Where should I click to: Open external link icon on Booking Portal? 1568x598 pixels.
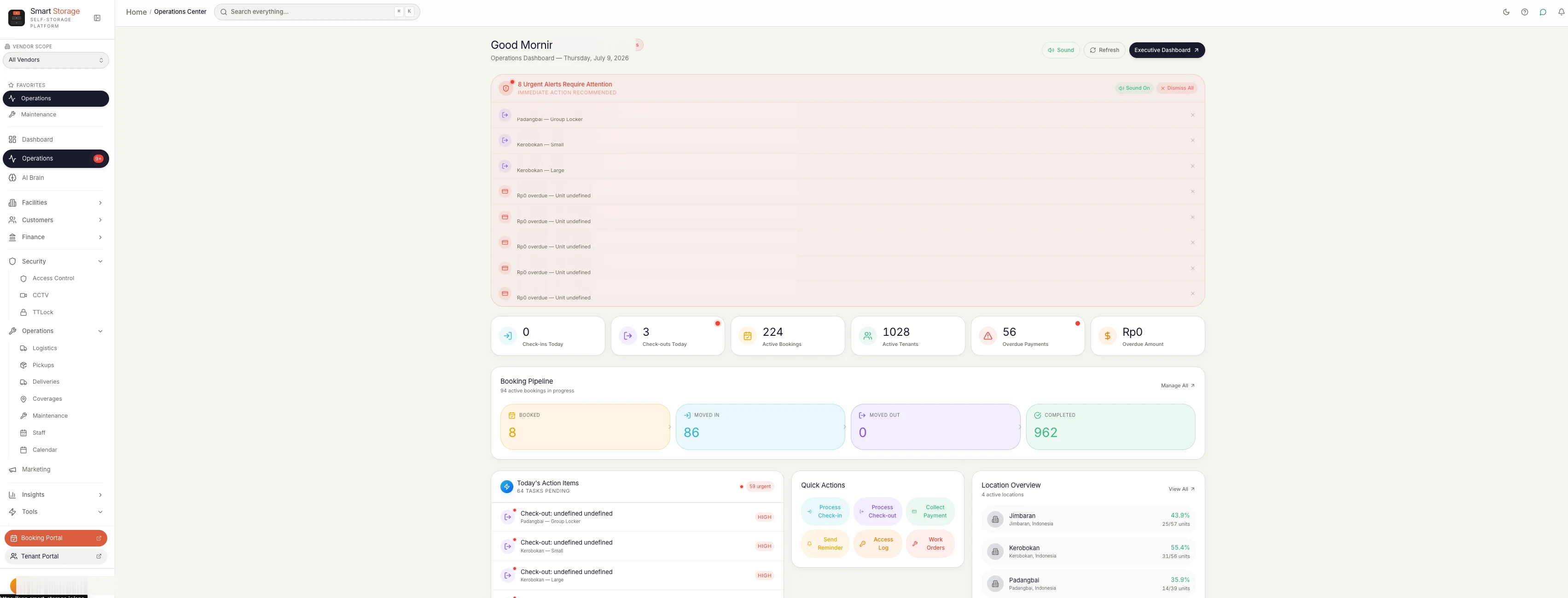point(99,538)
